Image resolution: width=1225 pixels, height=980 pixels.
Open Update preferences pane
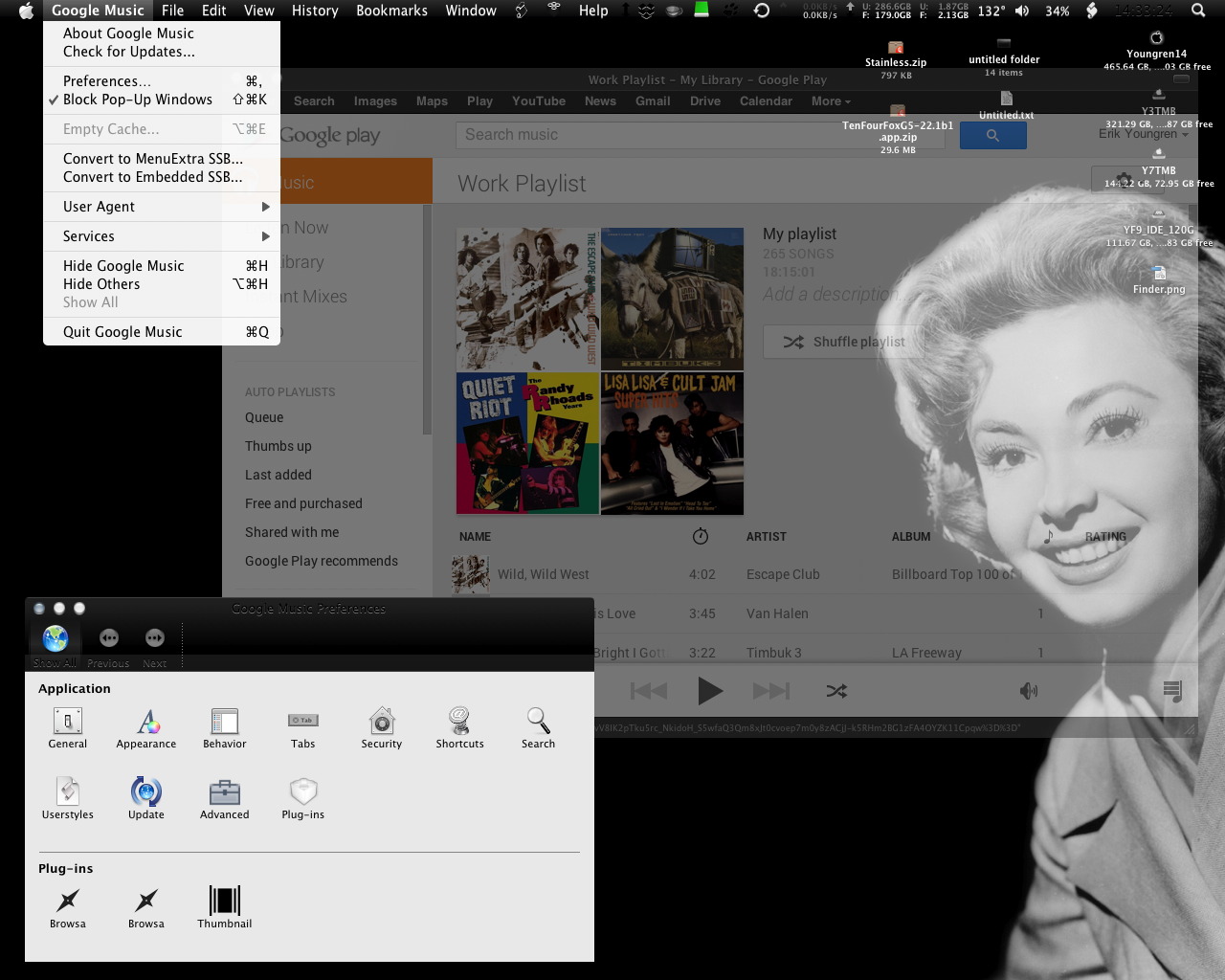click(x=146, y=798)
